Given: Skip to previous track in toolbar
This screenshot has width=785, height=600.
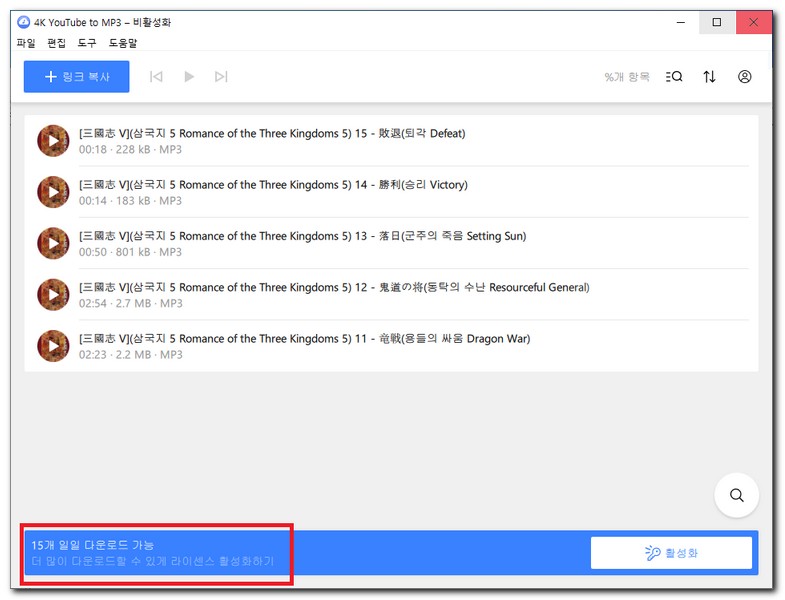Looking at the screenshot, I should pos(156,77).
